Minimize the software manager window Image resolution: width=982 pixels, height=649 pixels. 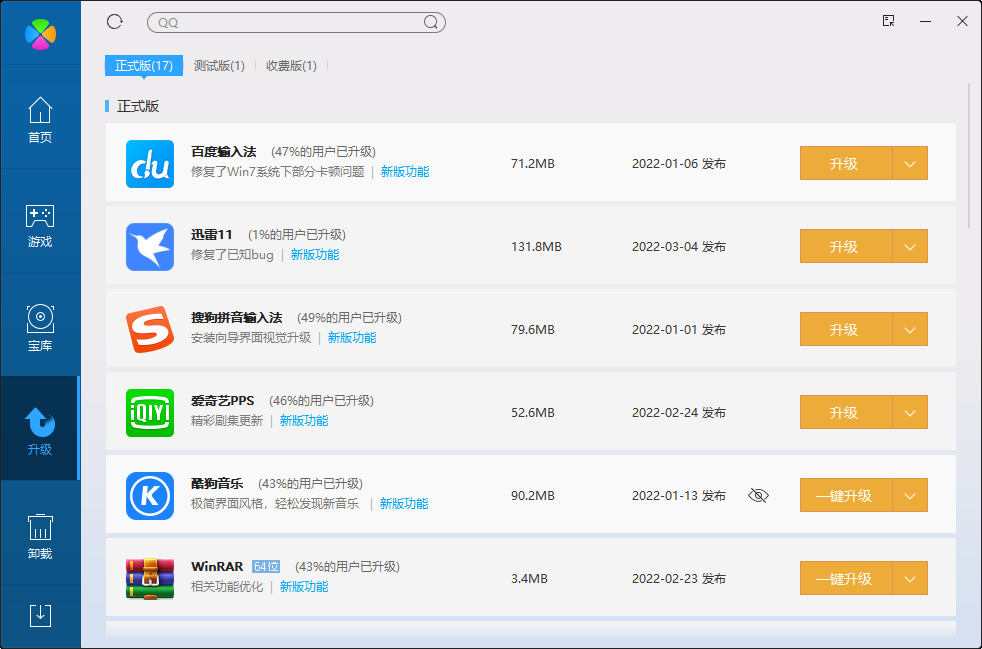[x=925, y=21]
